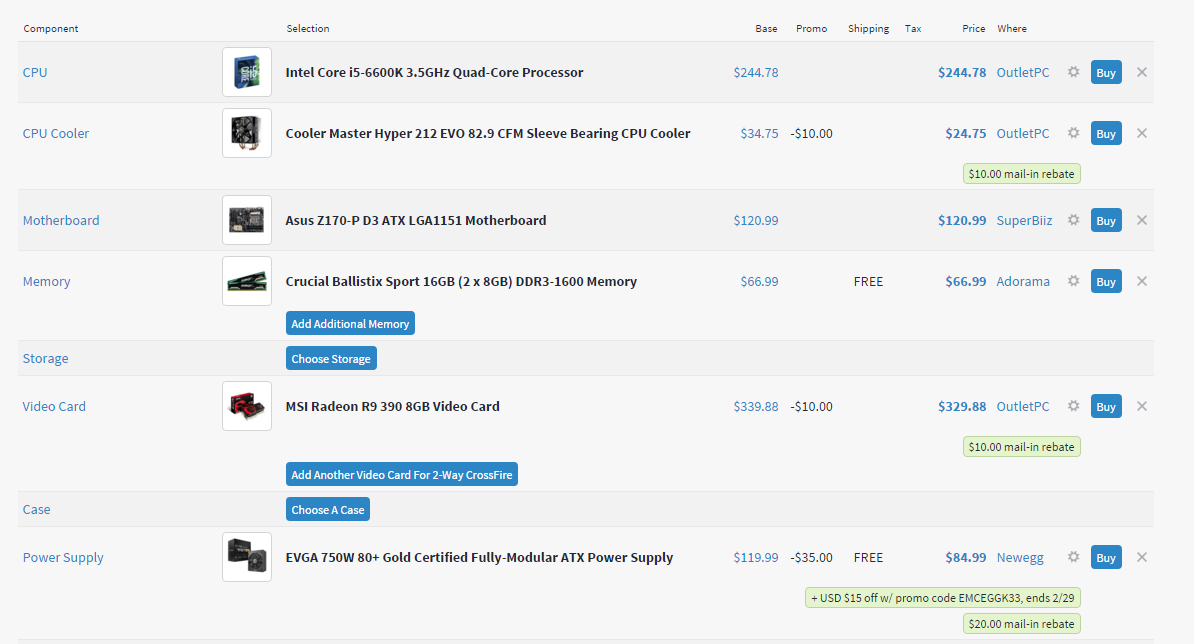Open the CPU component category link
Viewport: 1194px width, 644px height.
click(35, 72)
